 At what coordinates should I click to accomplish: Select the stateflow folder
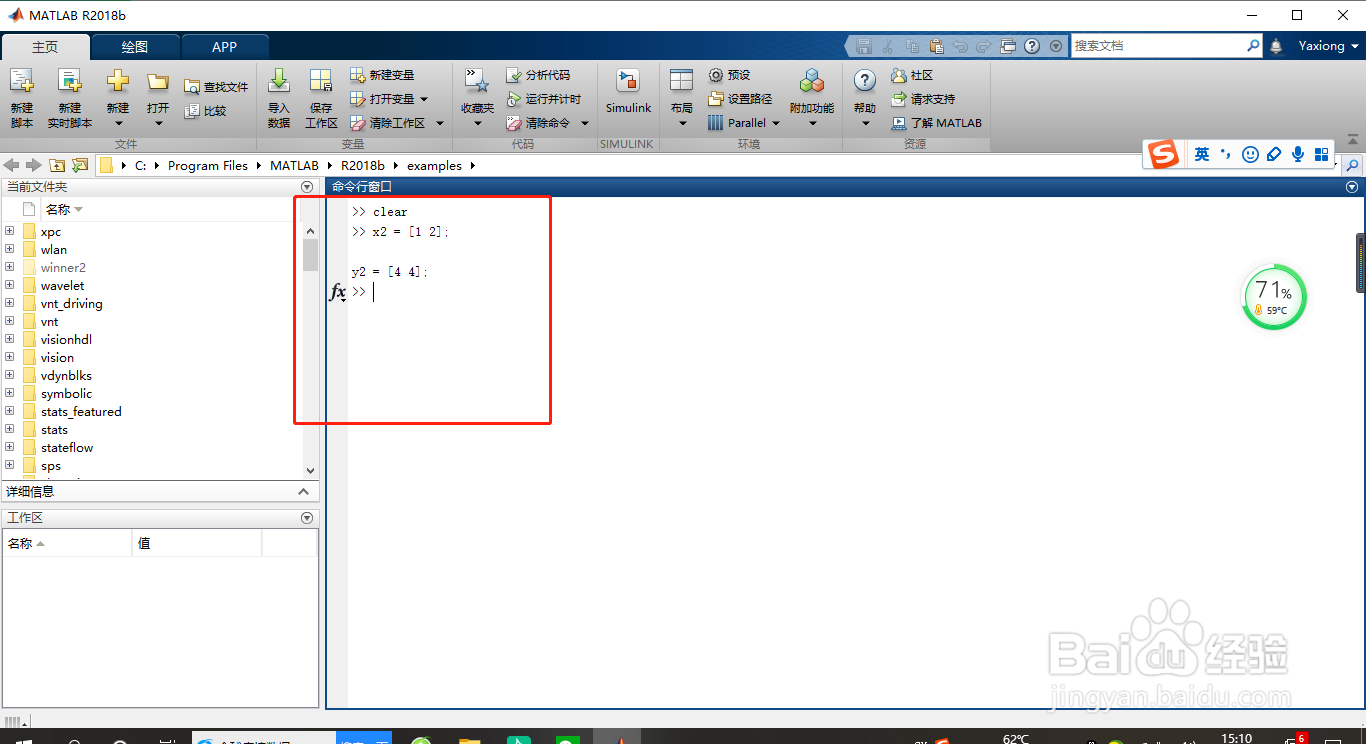pyautogui.click(x=67, y=447)
